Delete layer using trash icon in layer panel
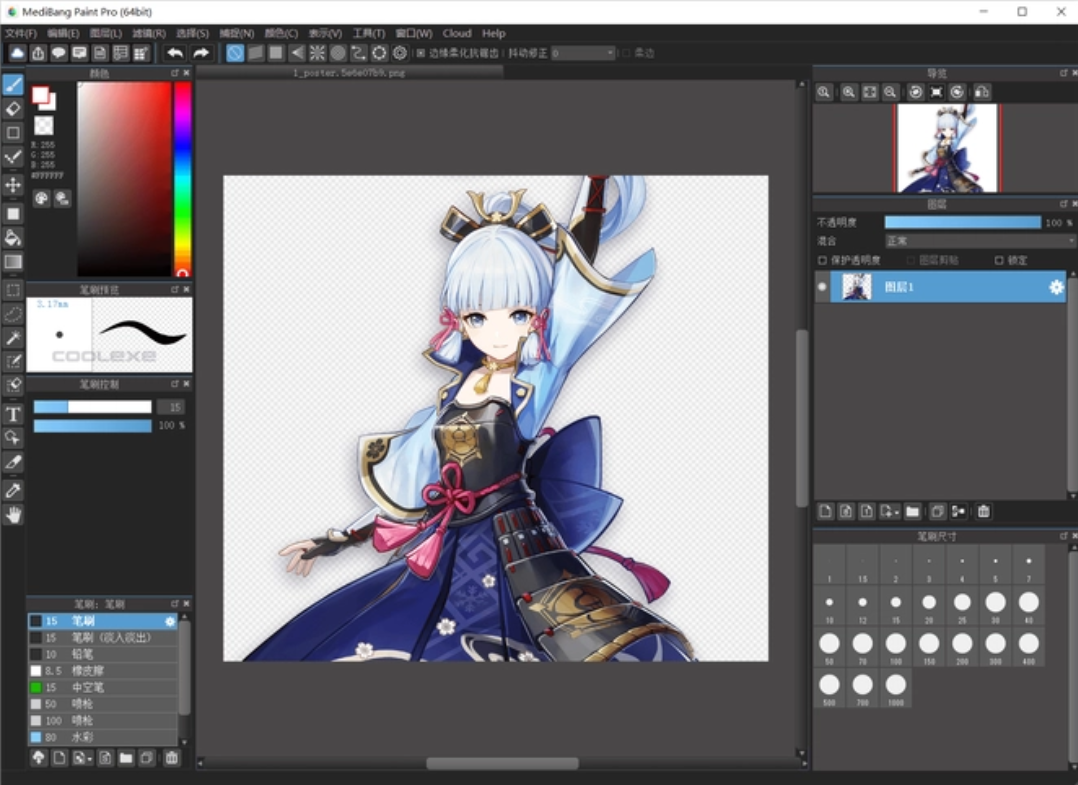The image size is (1078, 785). click(983, 511)
